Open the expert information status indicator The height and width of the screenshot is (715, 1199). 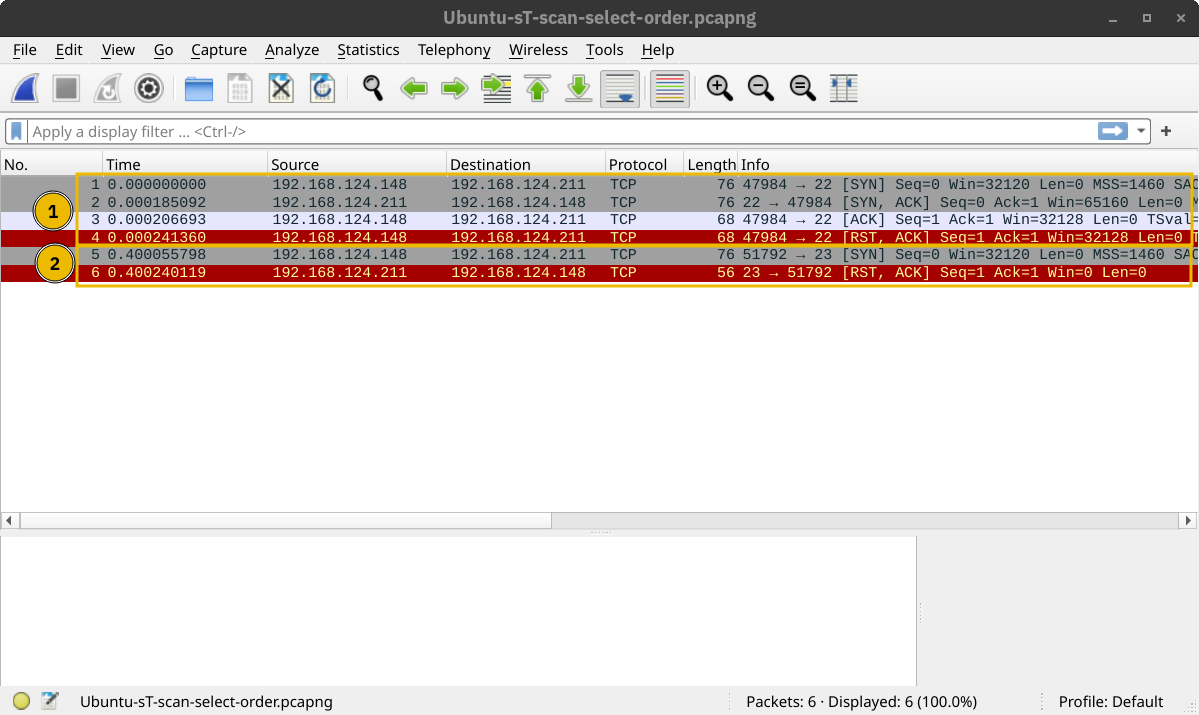point(21,701)
